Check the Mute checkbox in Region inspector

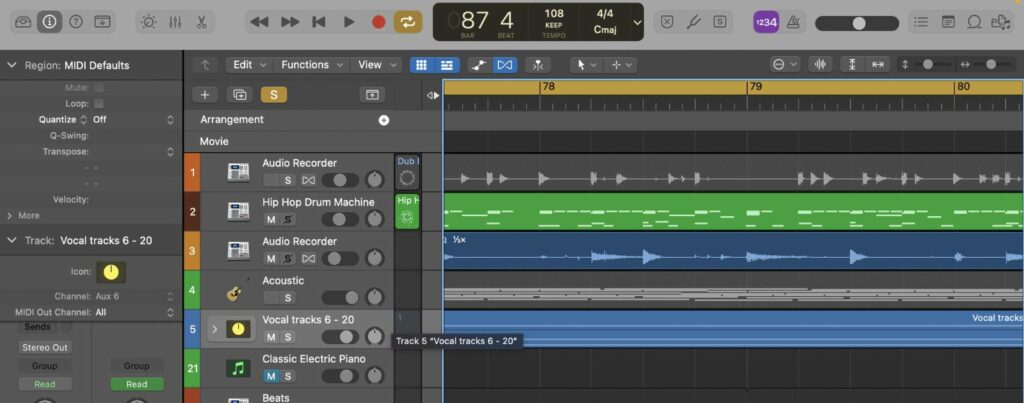click(99, 88)
